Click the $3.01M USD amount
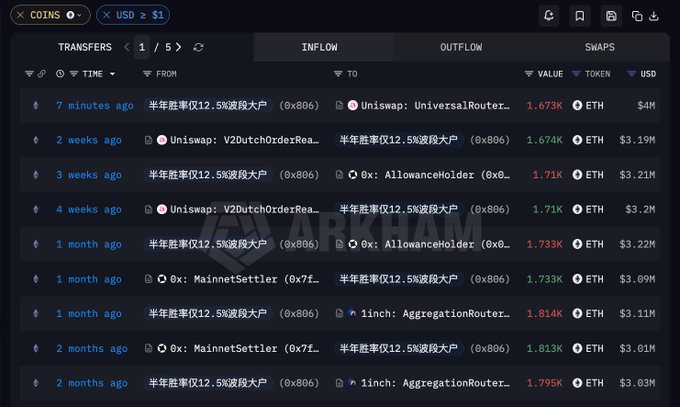Image resolution: width=680 pixels, height=407 pixels. [637, 348]
